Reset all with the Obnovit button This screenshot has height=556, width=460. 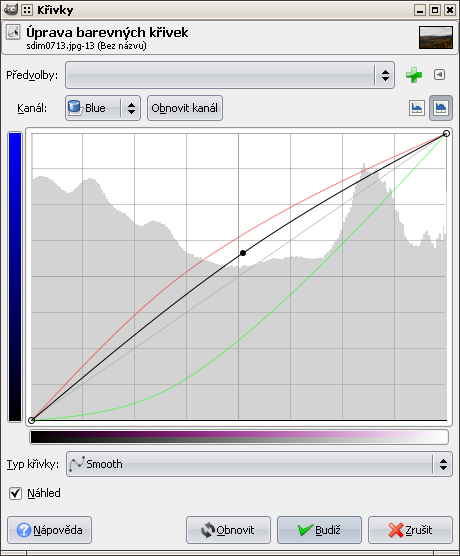pyautogui.click(x=228, y=530)
